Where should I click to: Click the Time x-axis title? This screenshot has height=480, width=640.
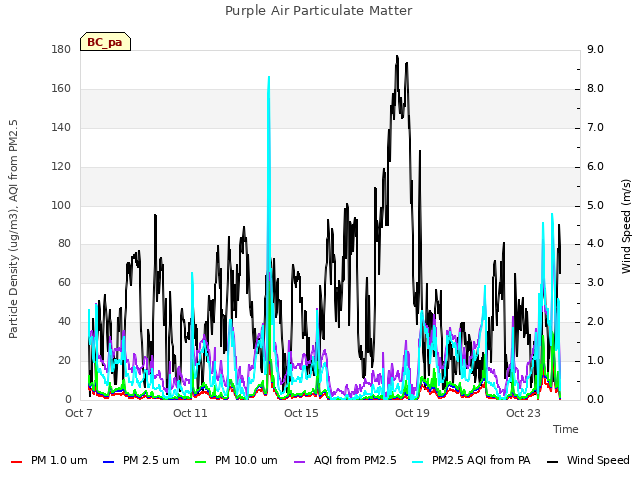pos(566,429)
